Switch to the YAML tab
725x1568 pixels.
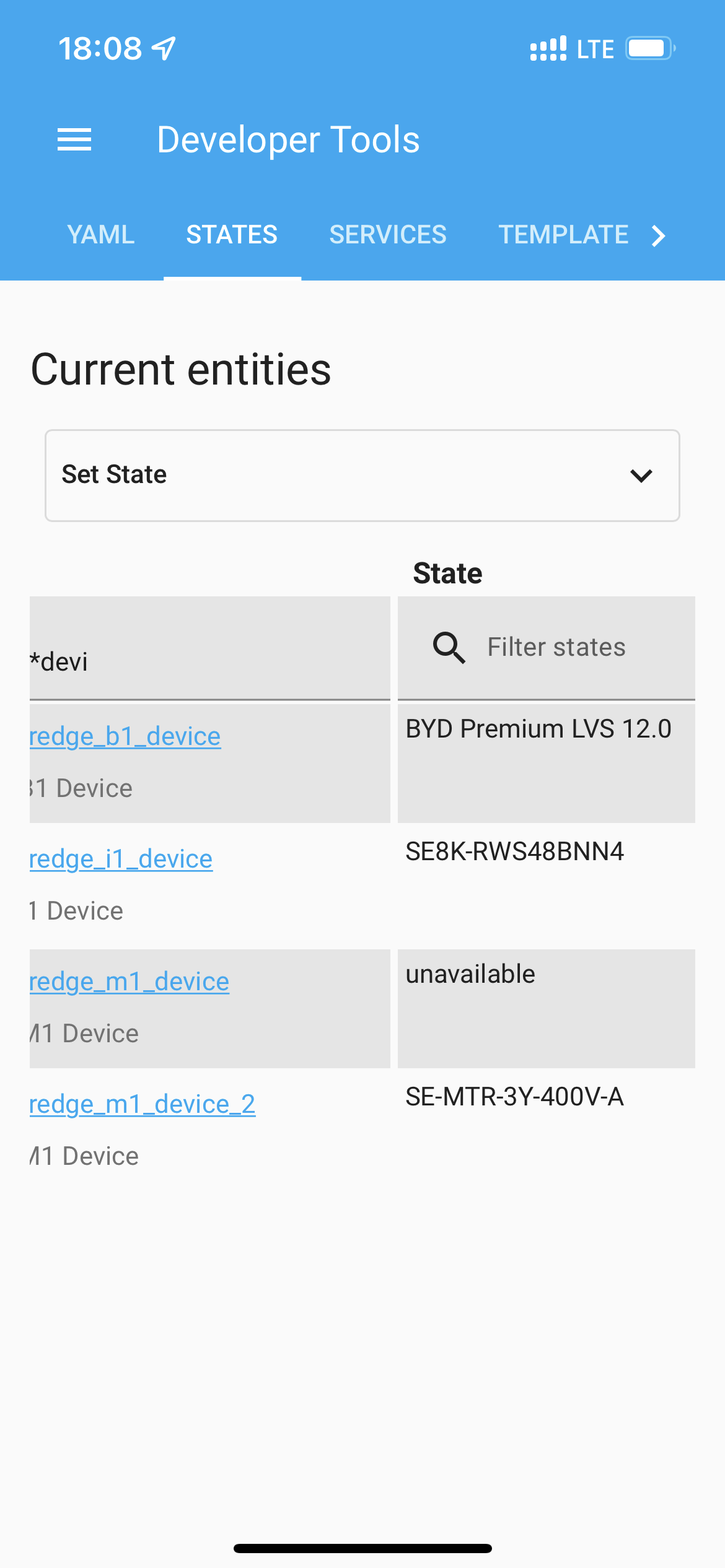pyautogui.click(x=101, y=235)
